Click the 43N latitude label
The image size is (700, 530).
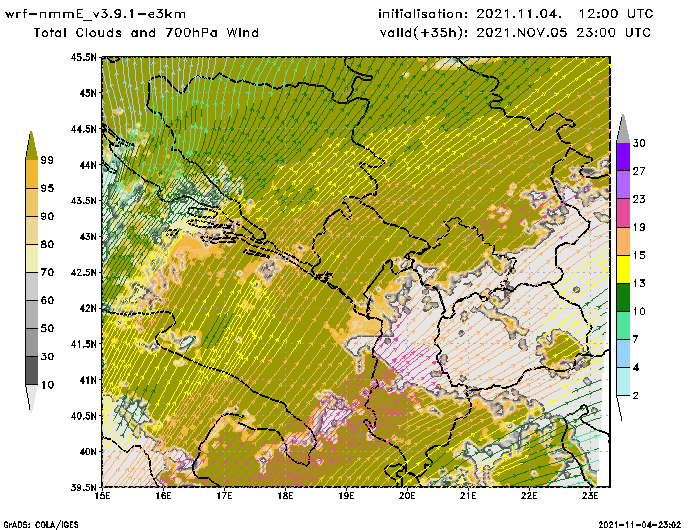[88, 236]
